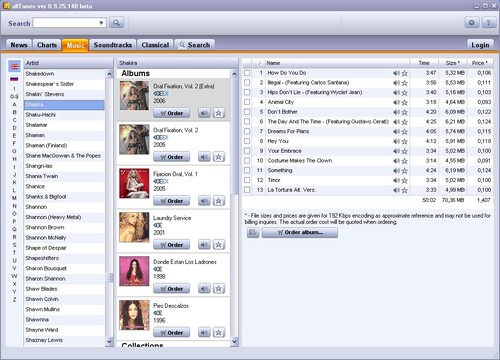Open settings via the gear icon
500x360 pixels.
coord(472,23)
